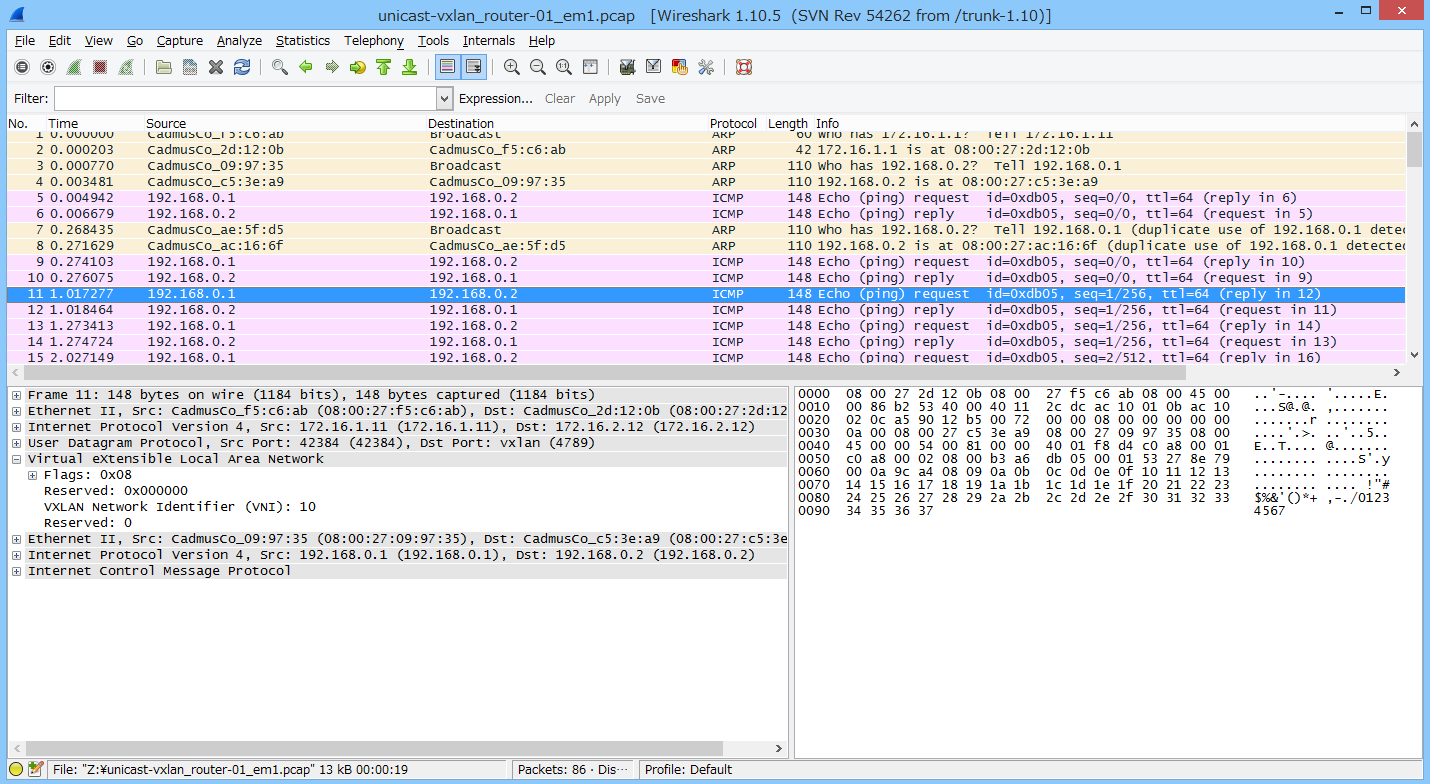1430x784 pixels.
Task: Start a new live capture
Action: [75, 67]
